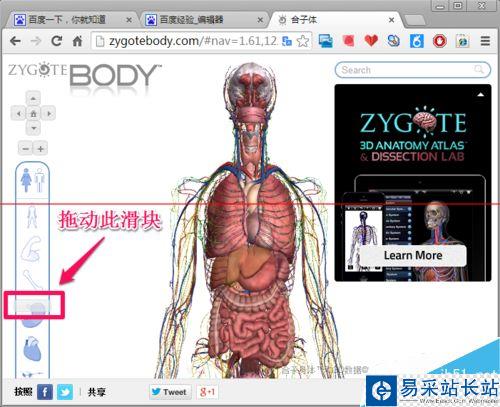Click the skin layer body icon
This screenshot has height=407, width=500.
pyautogui.click(x=32, y=217)
